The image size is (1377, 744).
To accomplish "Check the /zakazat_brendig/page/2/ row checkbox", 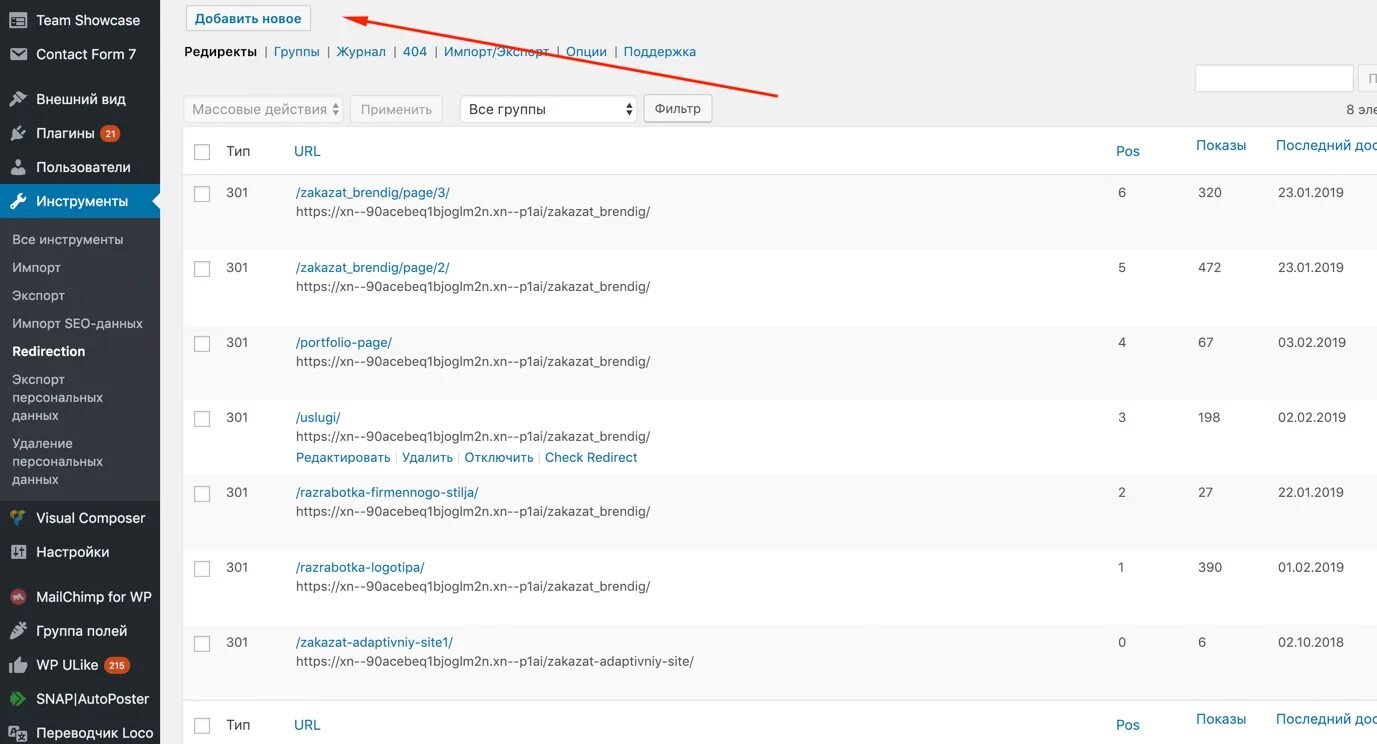I will click(x=202, y=269).
